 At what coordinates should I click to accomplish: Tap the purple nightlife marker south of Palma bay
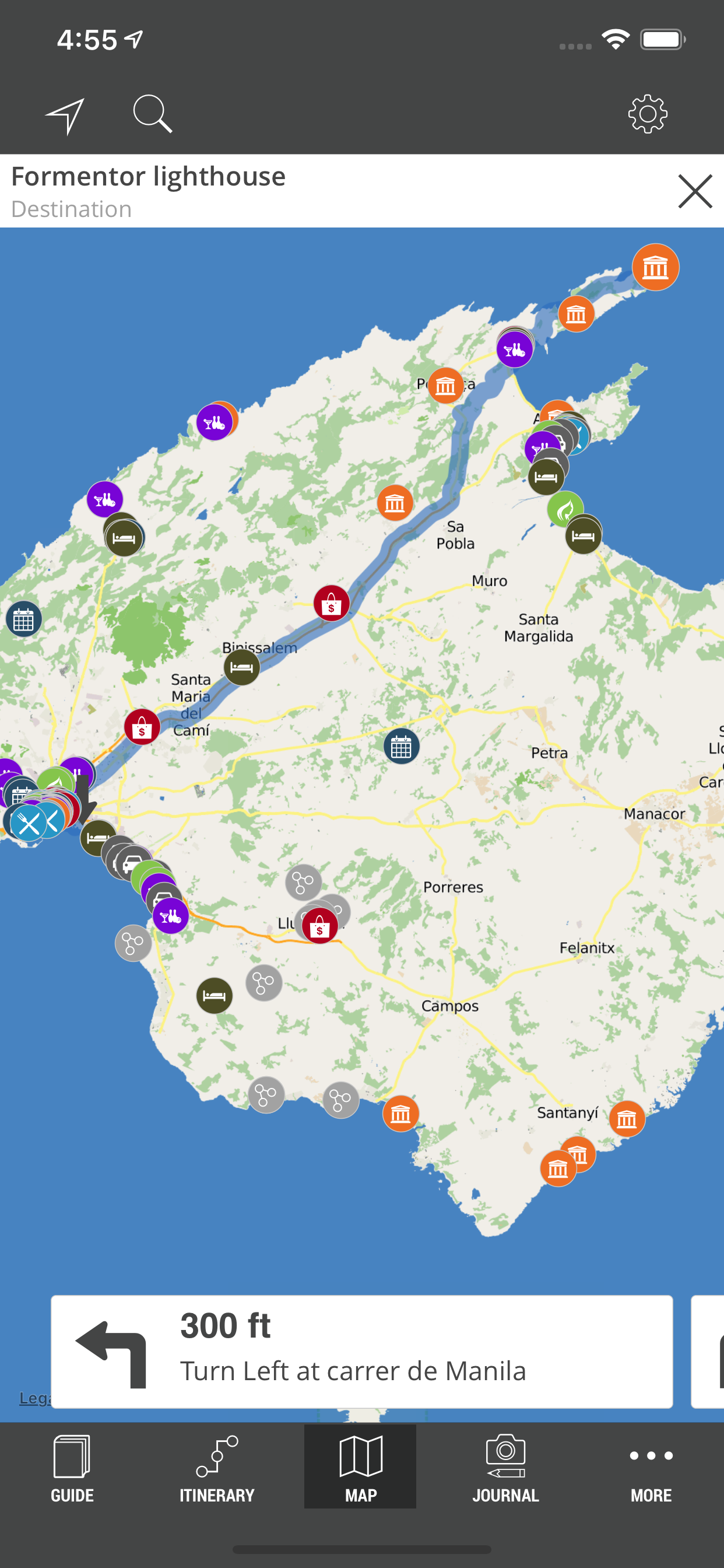pyautogui.click(x=170, y=915)
